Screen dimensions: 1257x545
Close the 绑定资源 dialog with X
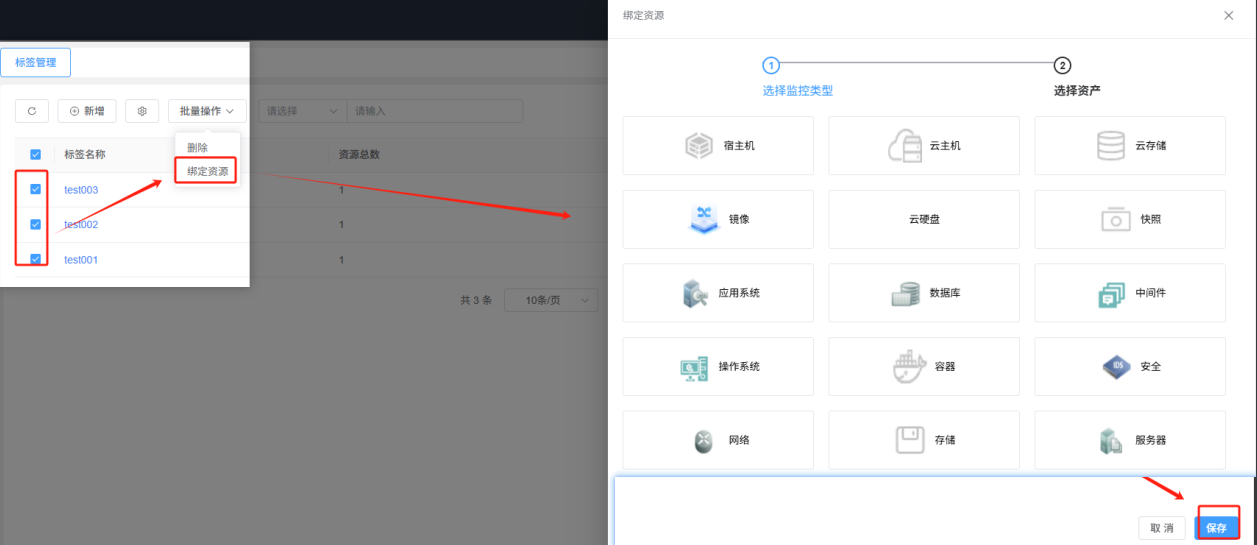point(1229,15)
